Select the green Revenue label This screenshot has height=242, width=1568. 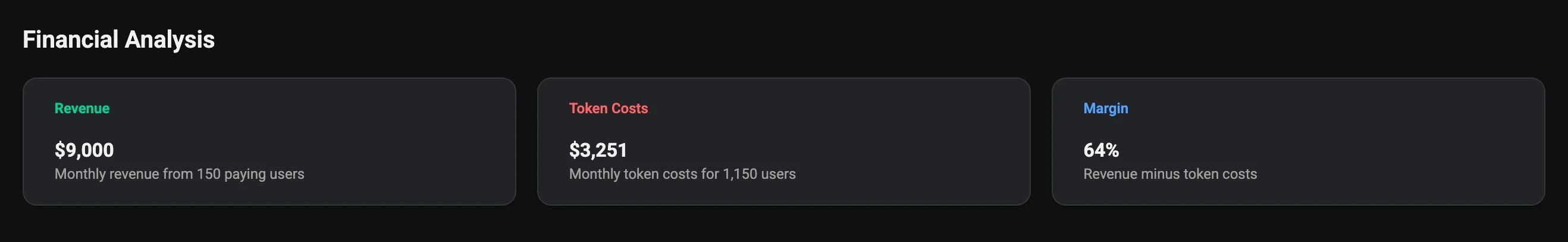[82, 108]
